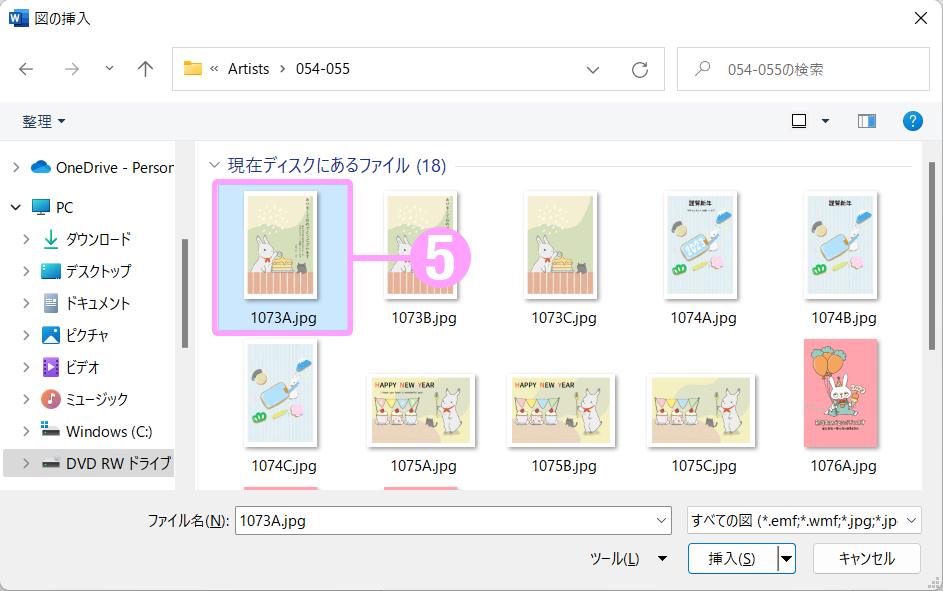
Task: Click the Back navigation arrow
Action: click(x=27, y=69)
